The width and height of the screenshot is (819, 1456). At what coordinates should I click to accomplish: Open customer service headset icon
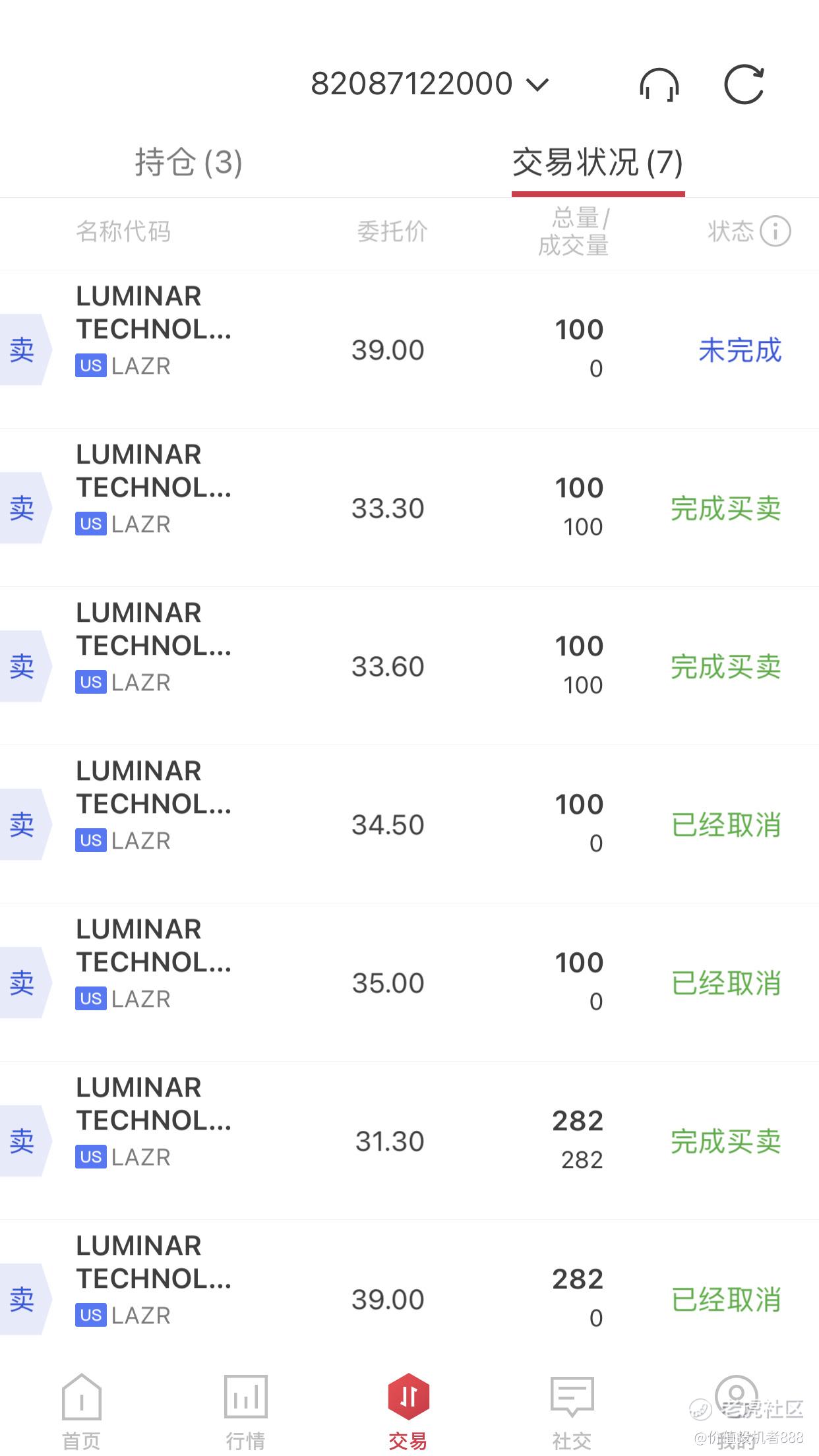pos(659,85)
